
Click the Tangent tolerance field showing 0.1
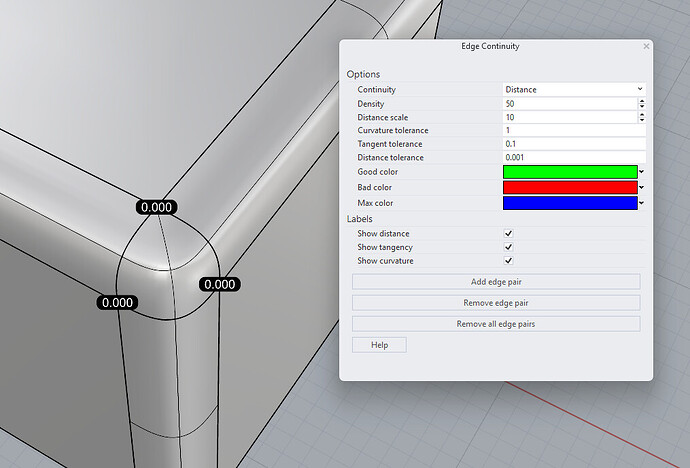[574, 144]
